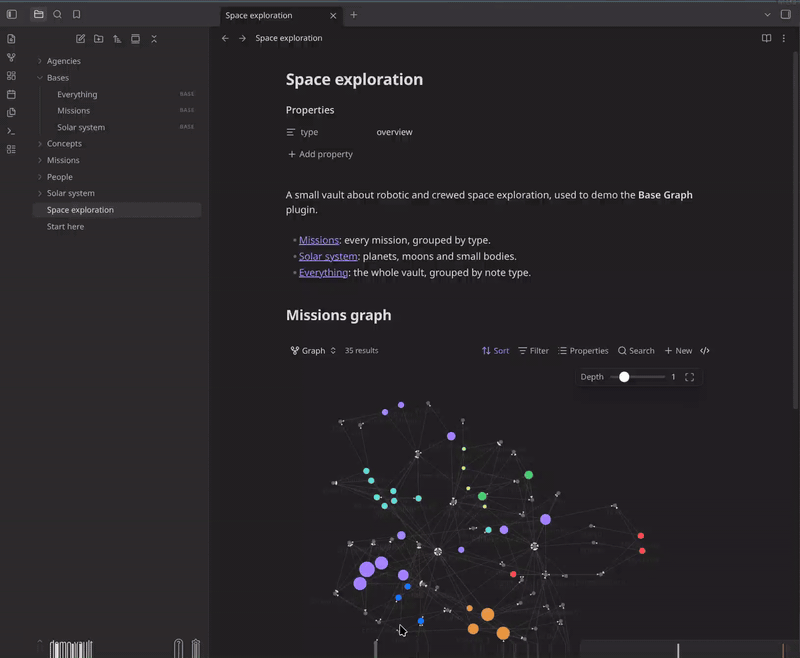Open command palette ribbon icon
Image resolution: width=800 pixels, height=658 pixels.
click(x=11, y=131)
